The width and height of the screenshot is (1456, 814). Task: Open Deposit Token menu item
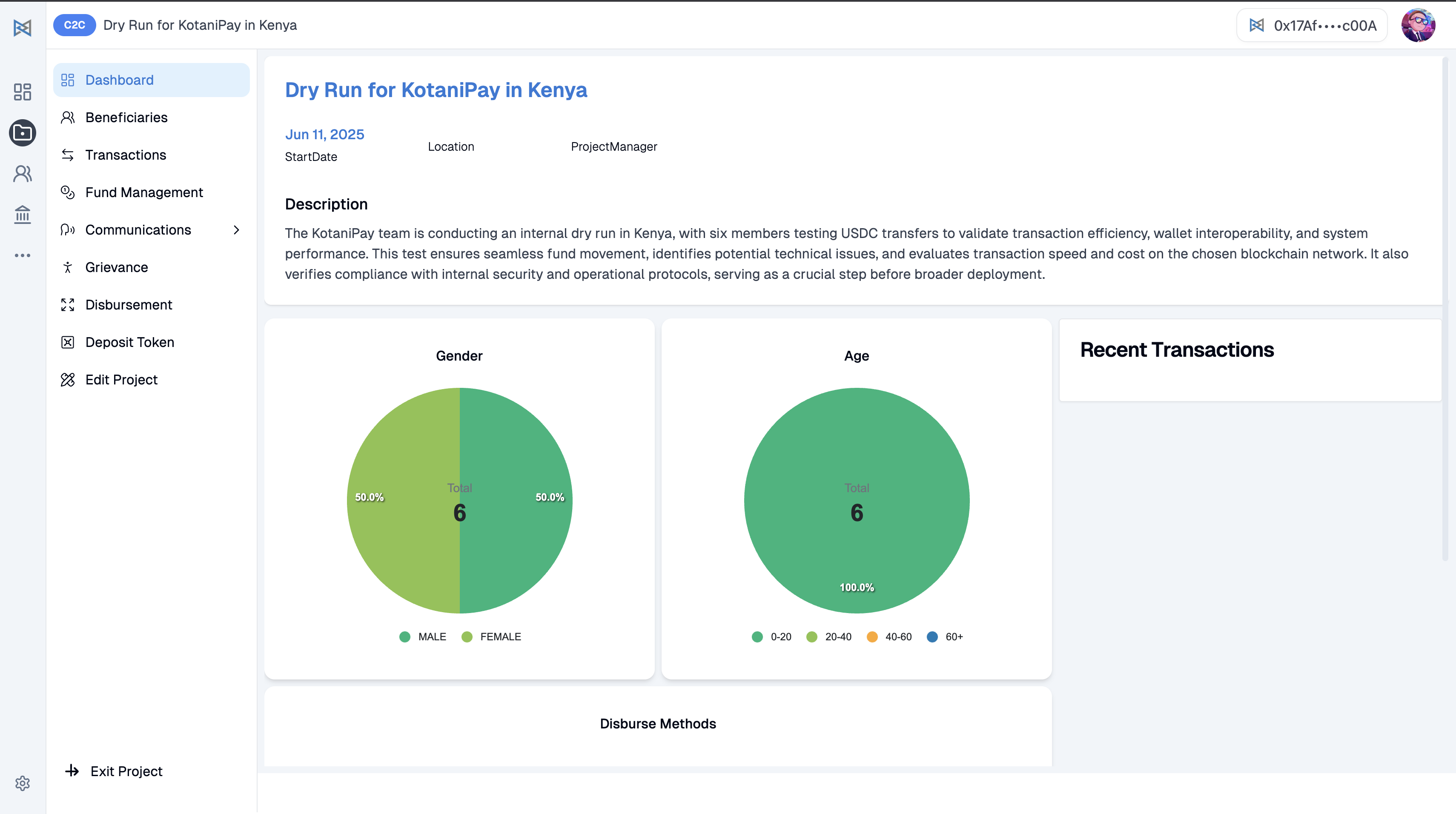point(152,342)
